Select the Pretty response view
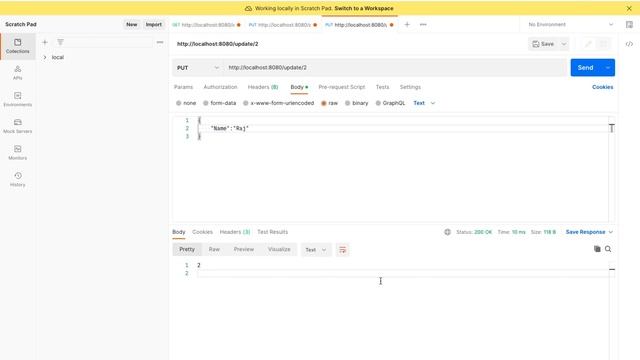The height and width of the screenshot is (360, 640). (x=187, y=249)
